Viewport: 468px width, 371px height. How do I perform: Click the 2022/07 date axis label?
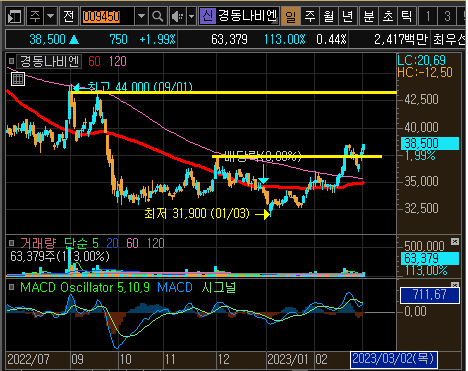[28, 359]
